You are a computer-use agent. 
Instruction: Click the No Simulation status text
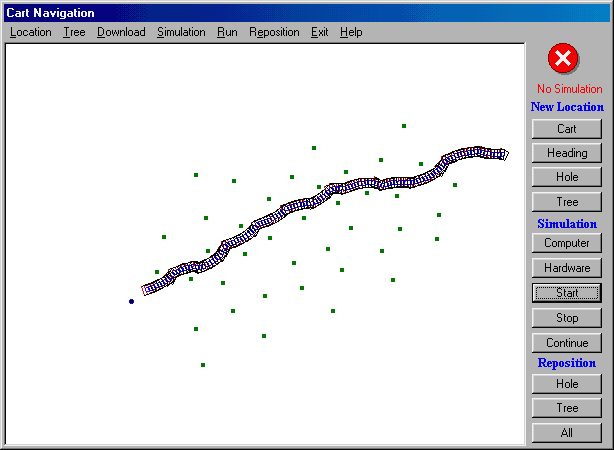click(x=569, y=89)
